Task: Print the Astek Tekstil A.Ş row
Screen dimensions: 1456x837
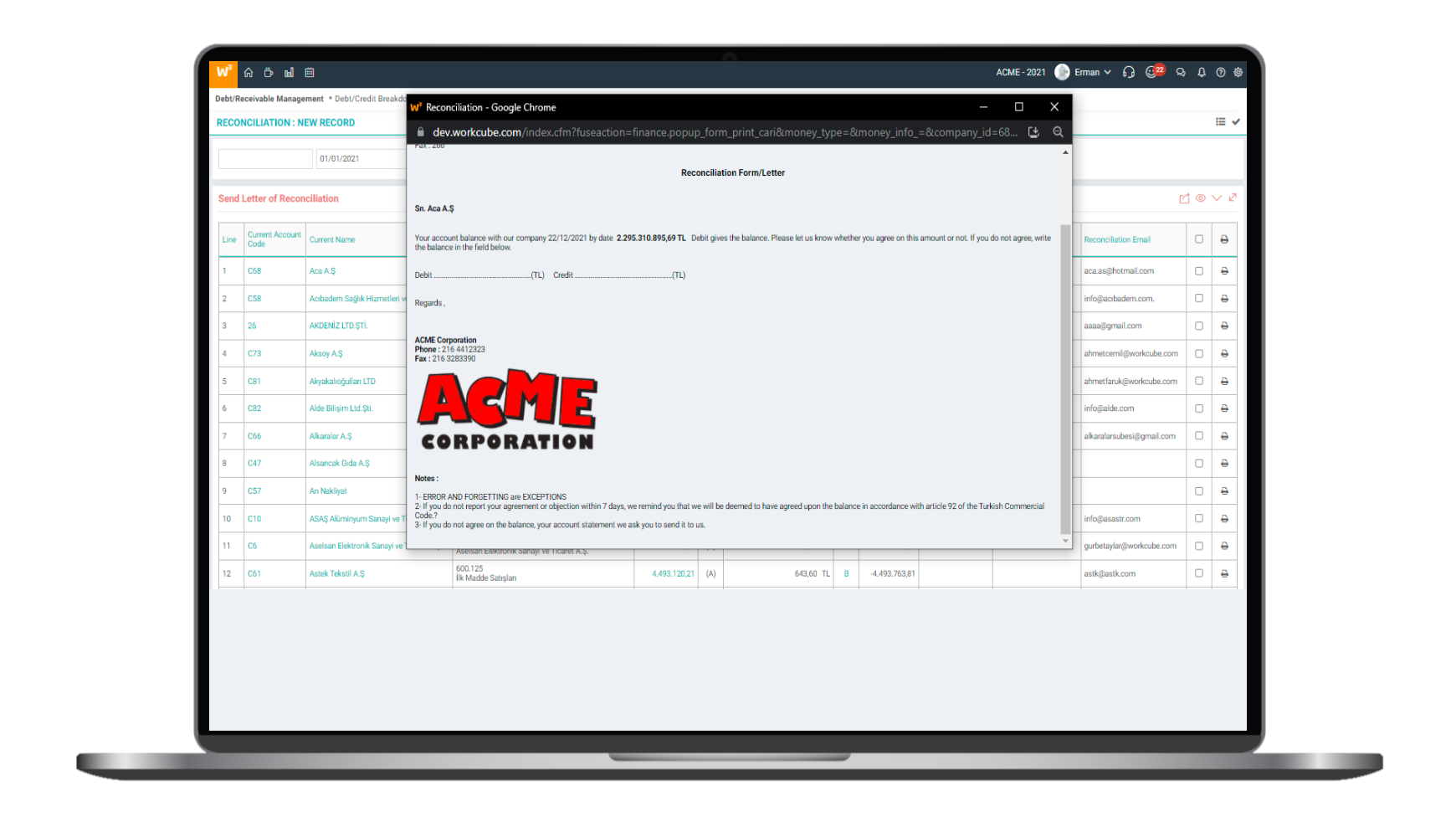Action: tap(1224, 574)
